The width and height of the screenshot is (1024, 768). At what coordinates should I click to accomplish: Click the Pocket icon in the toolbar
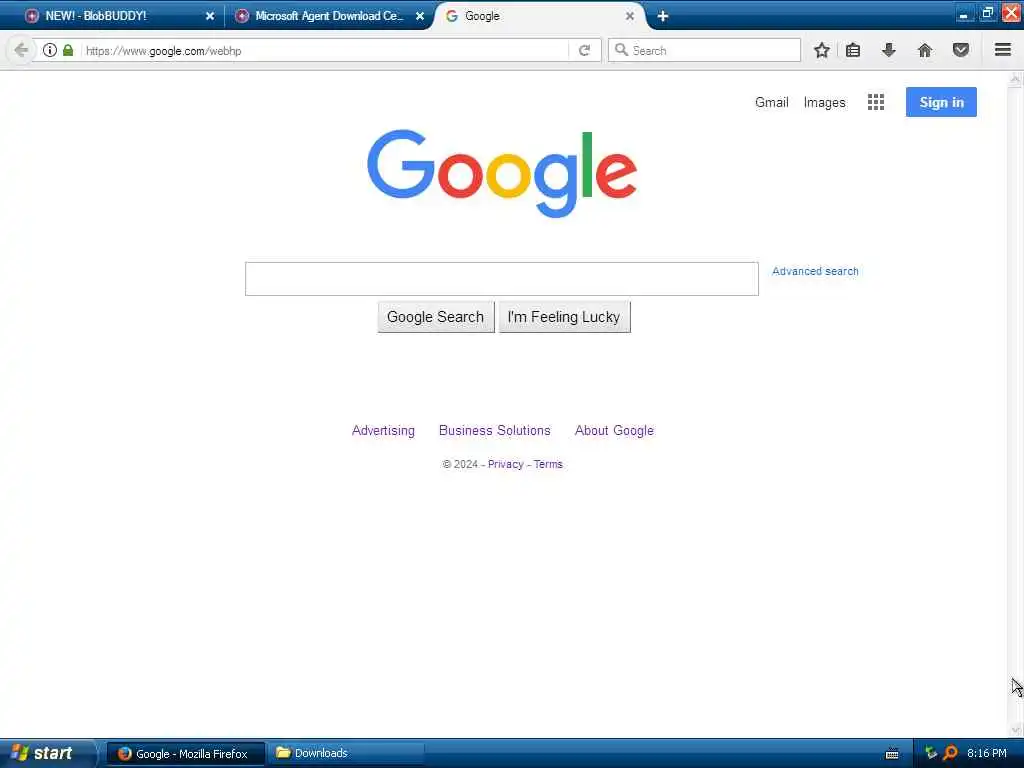(x=961, y=50)
